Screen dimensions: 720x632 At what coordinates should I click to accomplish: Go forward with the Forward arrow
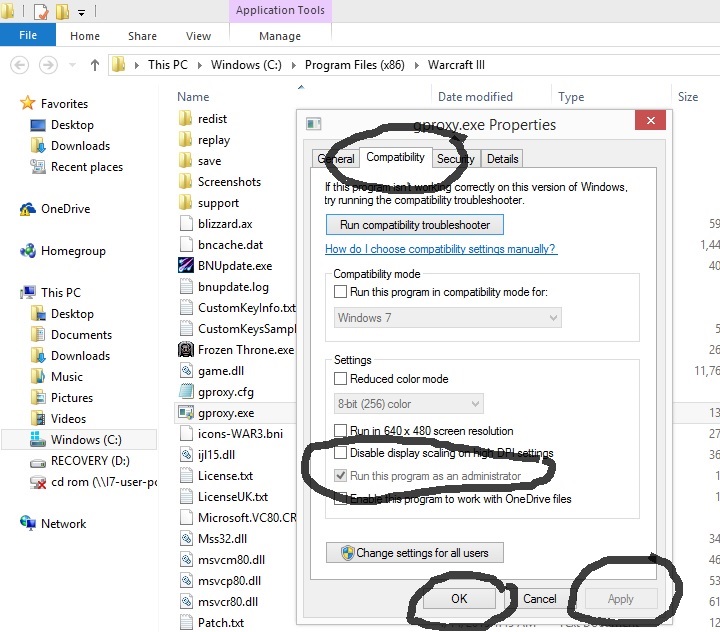pos(48,65)
